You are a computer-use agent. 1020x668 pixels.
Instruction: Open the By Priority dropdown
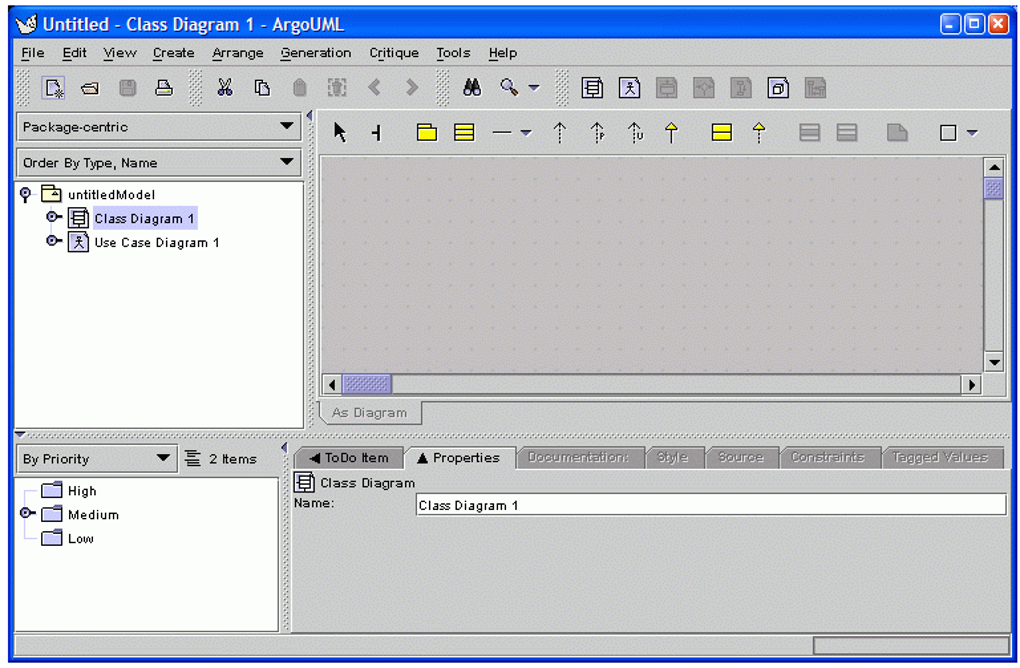[96, 459]
